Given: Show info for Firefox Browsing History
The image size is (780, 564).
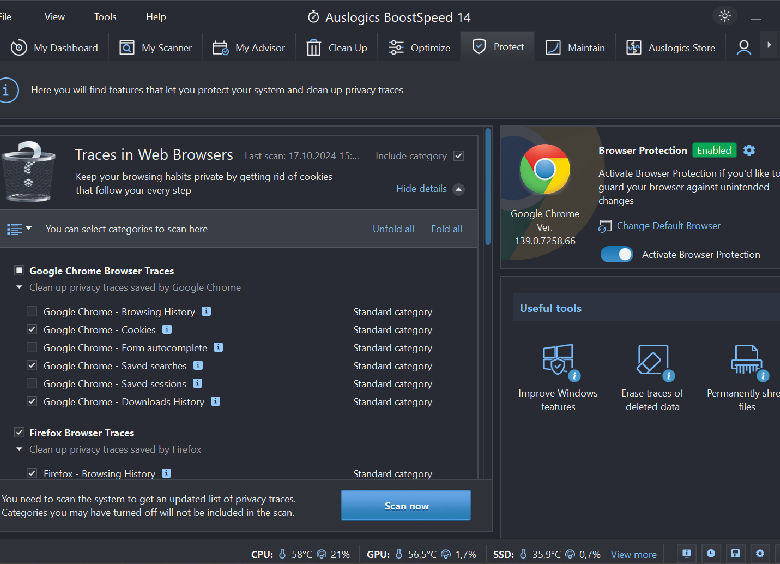Looking at the screenshot, I should pyautogui.click(x=167, y=473).
